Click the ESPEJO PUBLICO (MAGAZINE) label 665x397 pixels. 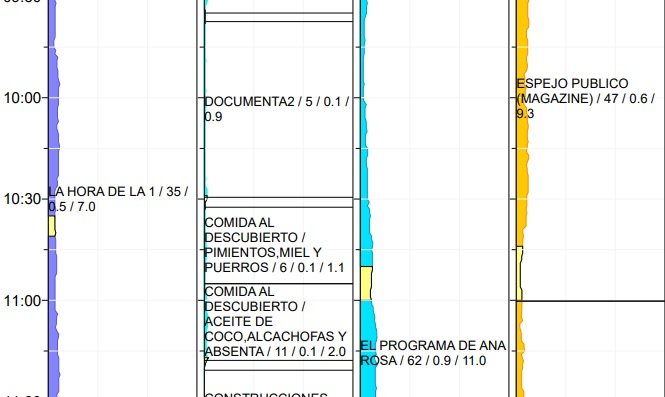tap(586, 98)
